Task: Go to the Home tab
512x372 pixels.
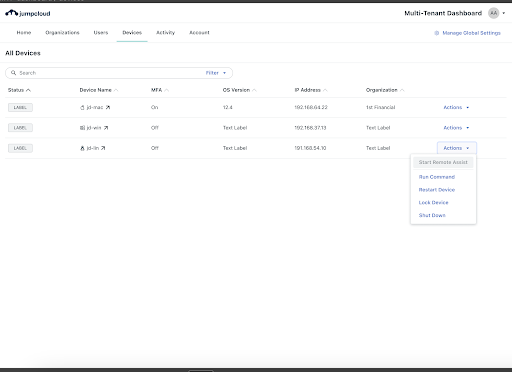Action: [24, 33]
